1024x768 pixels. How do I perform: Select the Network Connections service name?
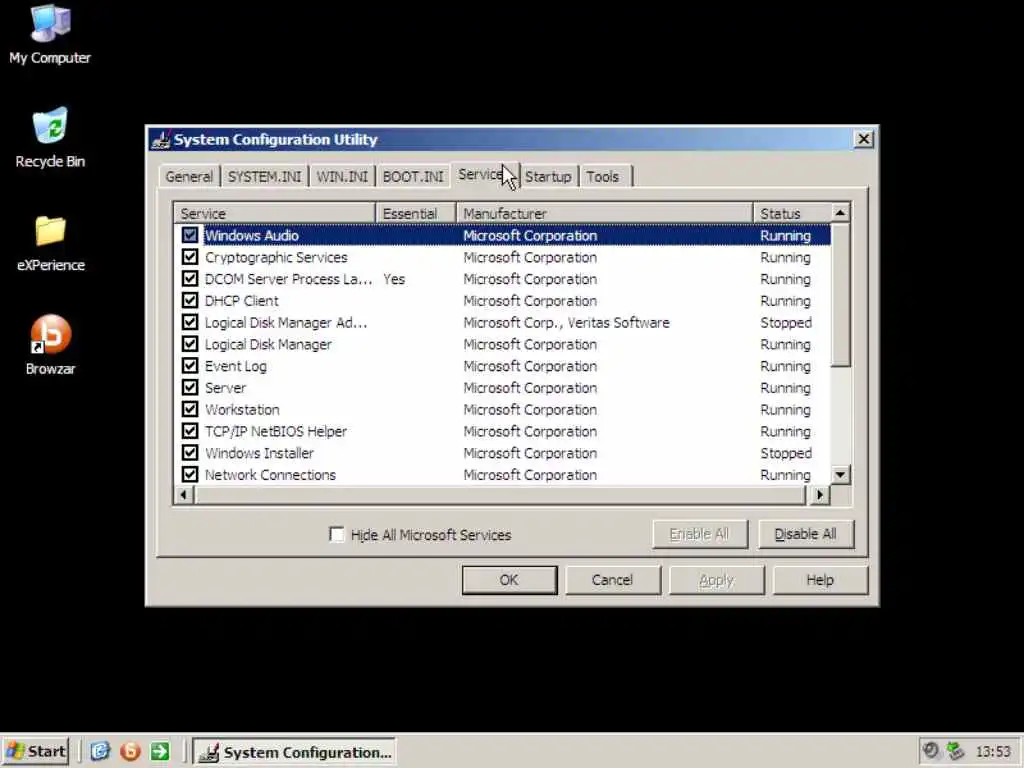(x=270, y=475)
